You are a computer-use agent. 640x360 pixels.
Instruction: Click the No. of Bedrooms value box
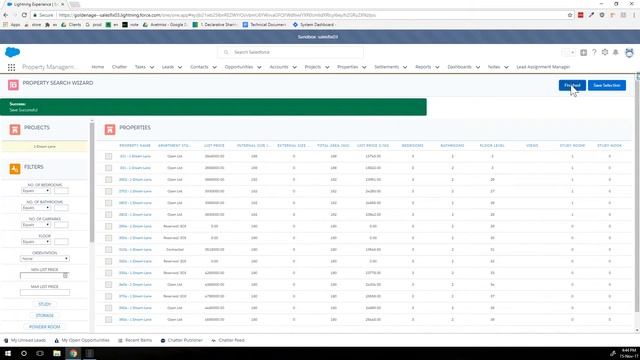[61, 191]
